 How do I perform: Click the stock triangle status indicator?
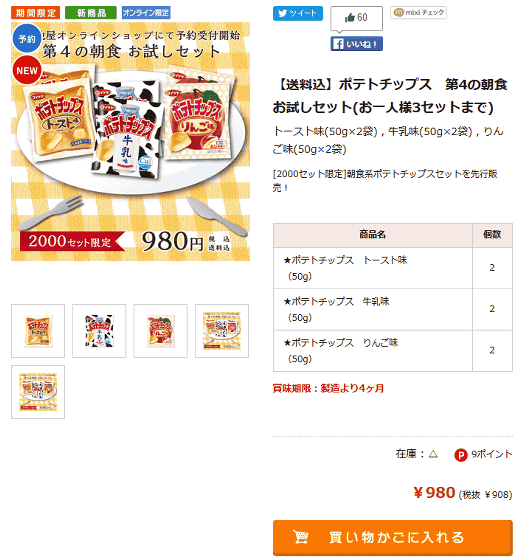tap(433, 454)
